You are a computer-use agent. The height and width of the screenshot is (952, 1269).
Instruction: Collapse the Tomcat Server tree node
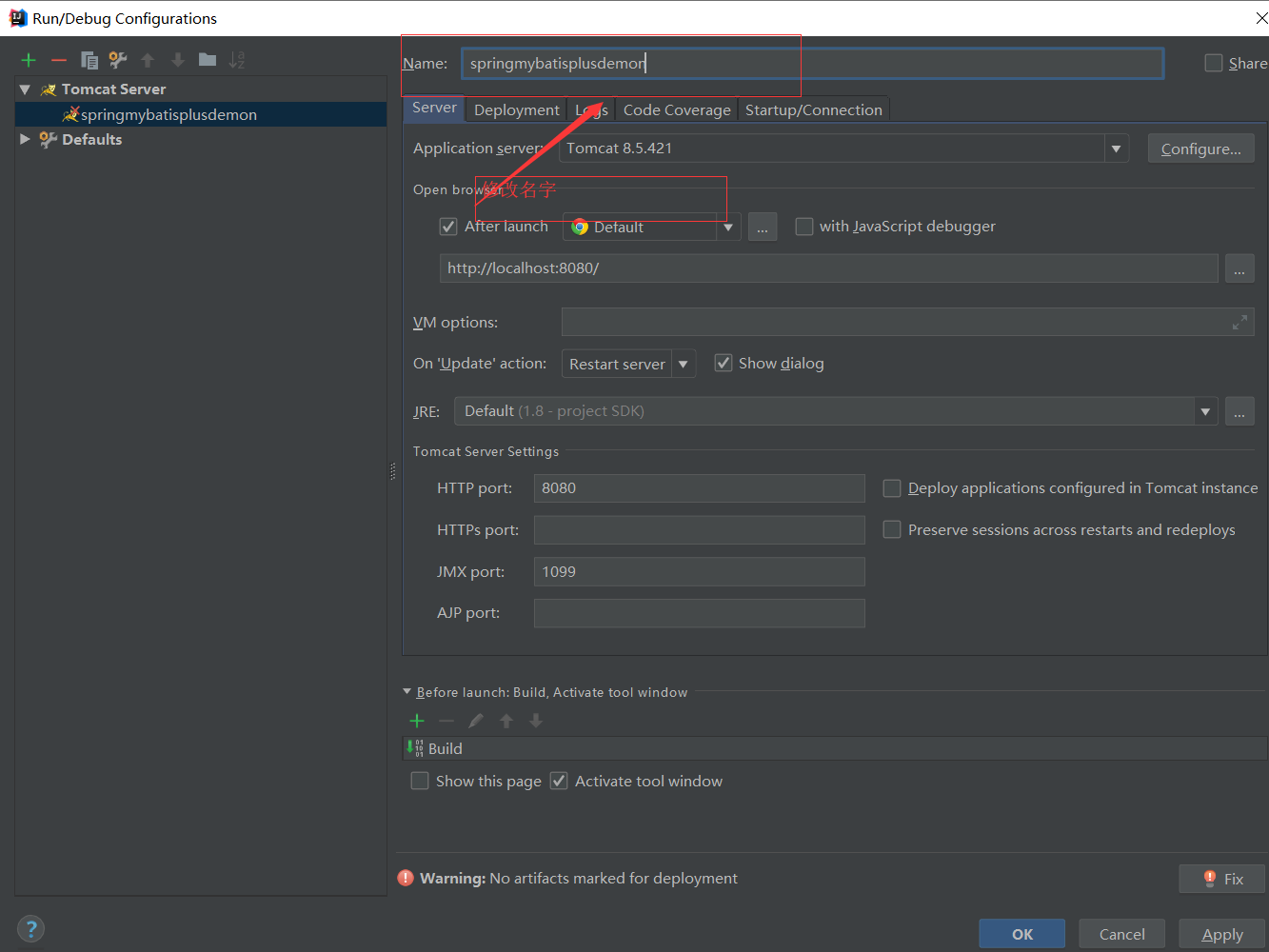25,89
